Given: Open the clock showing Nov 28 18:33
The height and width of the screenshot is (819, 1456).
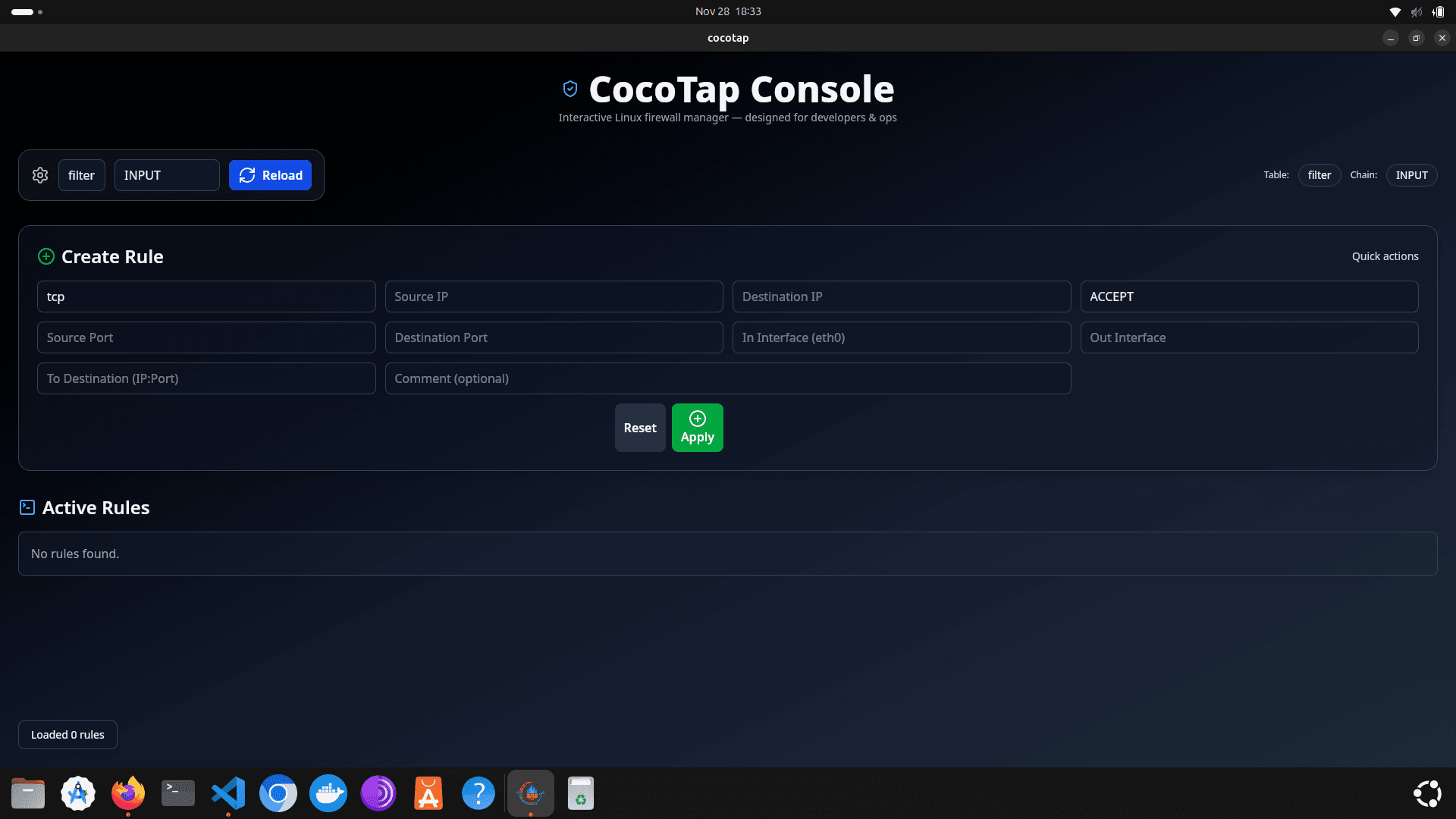Looking at the screenshot, I should pos(728,11).
